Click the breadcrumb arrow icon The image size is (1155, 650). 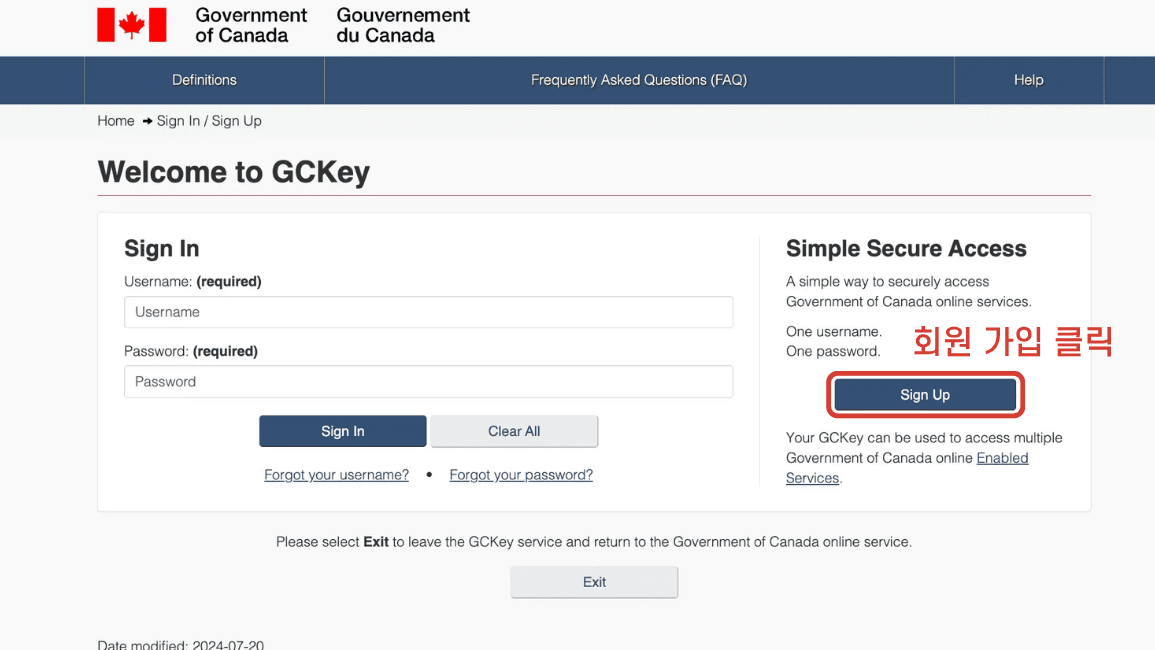click(147, 121)
